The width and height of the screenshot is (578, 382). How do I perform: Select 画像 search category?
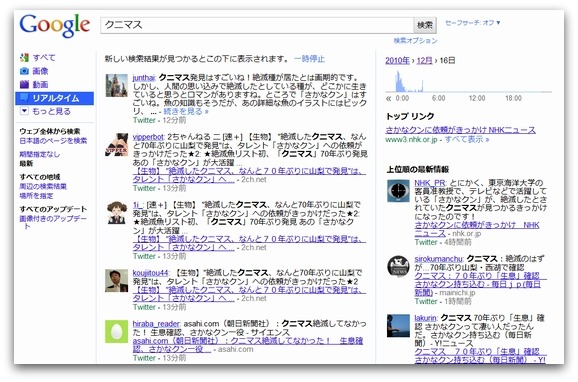click(x=41, y=71)
